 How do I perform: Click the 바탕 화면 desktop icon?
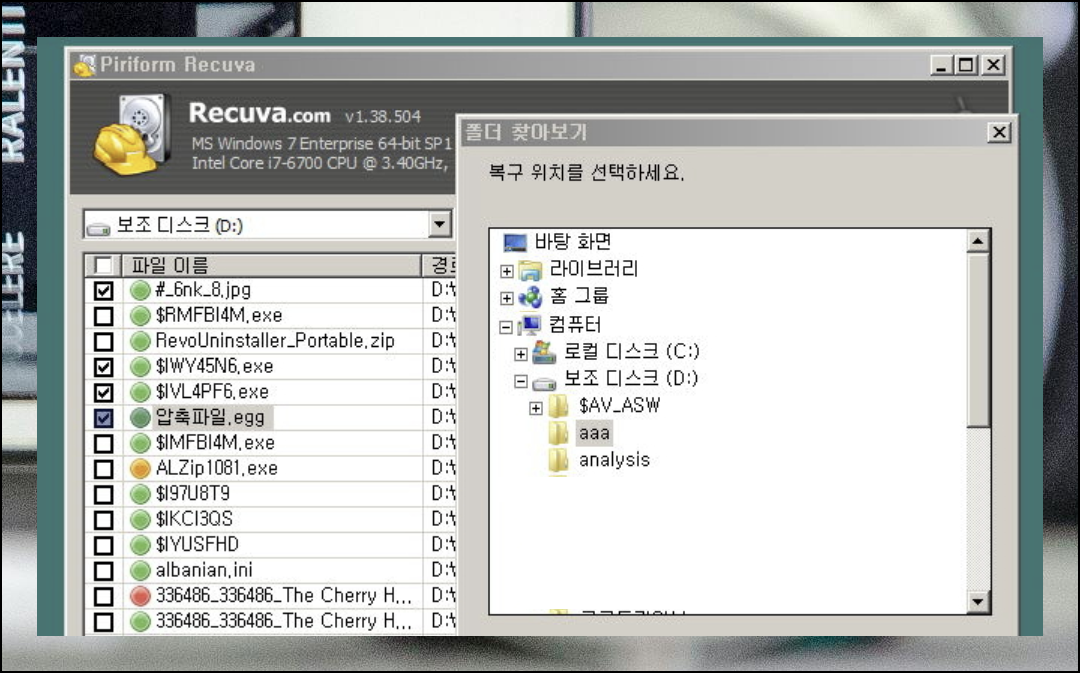tap(515, 242)
